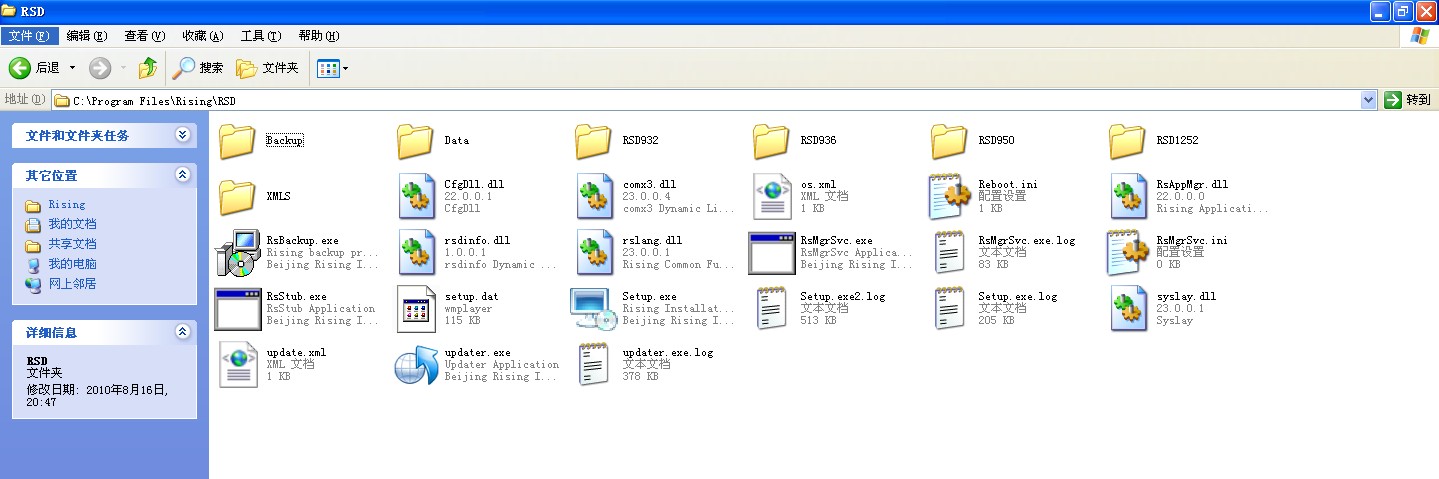Open 我的文档 link
Viewport: 1439px width, 479px height.
(x=72, y=224)
